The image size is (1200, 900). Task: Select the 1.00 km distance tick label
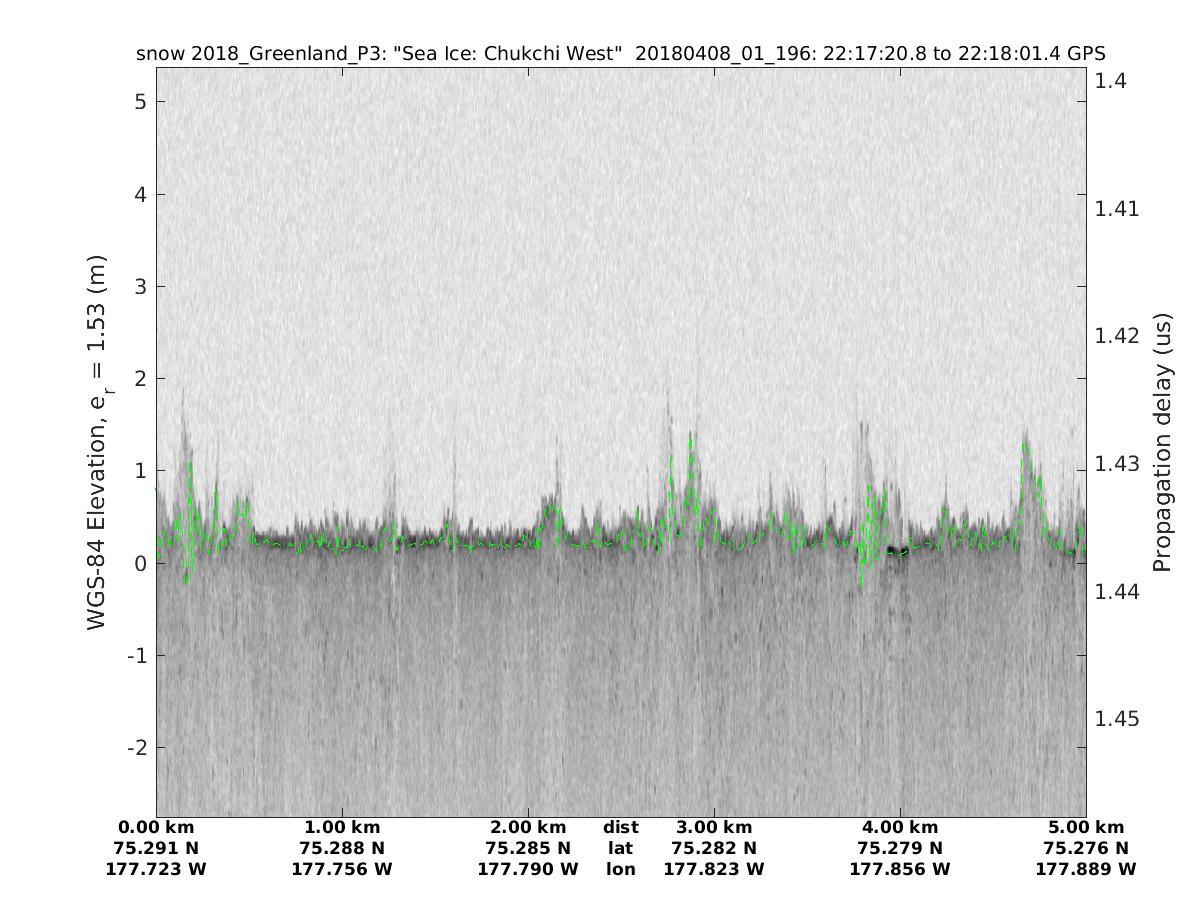click(342, 828)
